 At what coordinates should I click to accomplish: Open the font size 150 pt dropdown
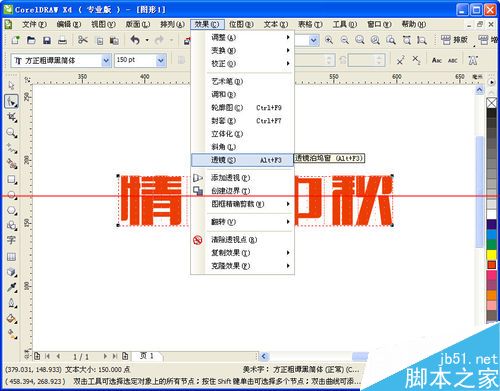point(161,61)
